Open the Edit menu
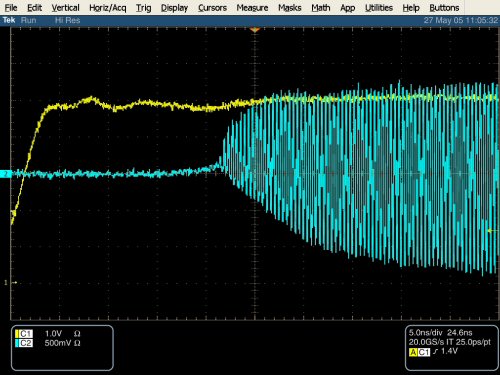The width and height of the screenshot is (500, 375). coord(34,7)
